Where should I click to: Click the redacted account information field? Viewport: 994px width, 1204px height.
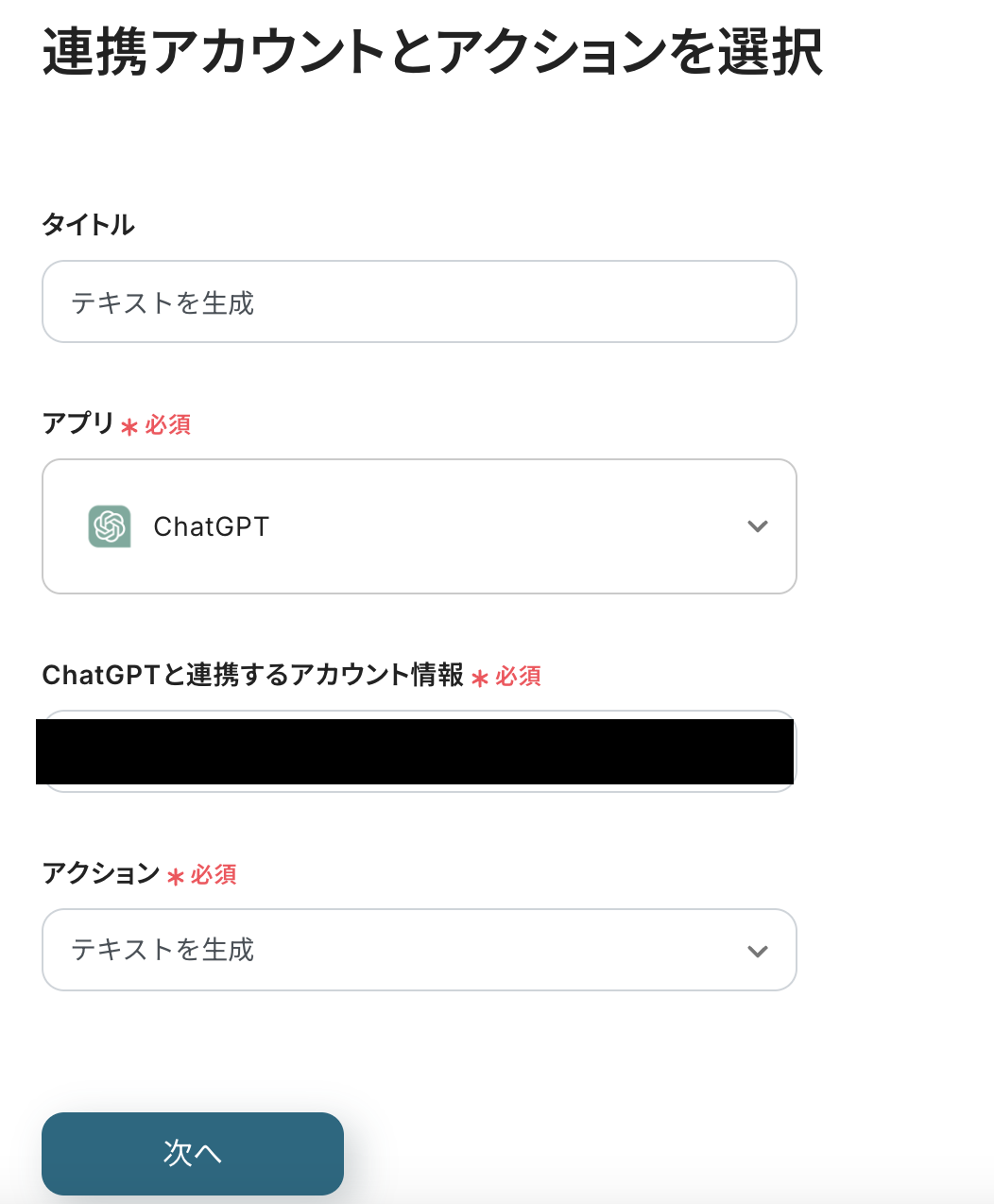point(419,752)
